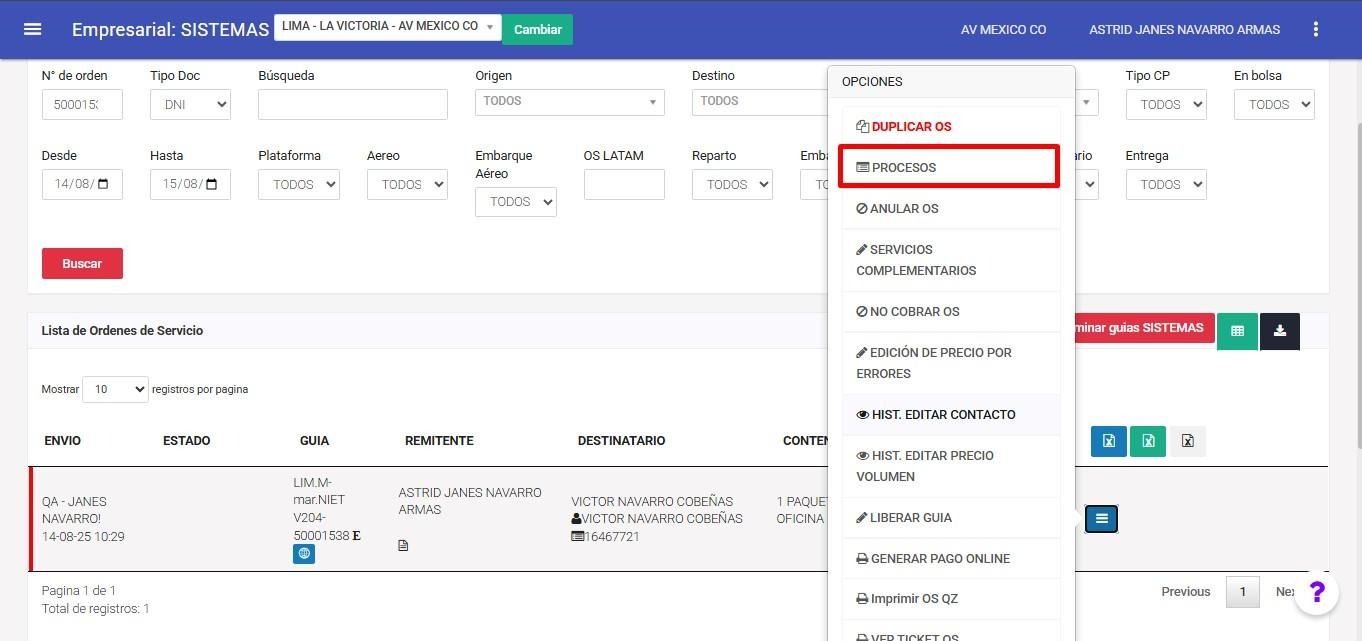
Task: Click the gray Excel export icon
Action: pos(1187,441)
